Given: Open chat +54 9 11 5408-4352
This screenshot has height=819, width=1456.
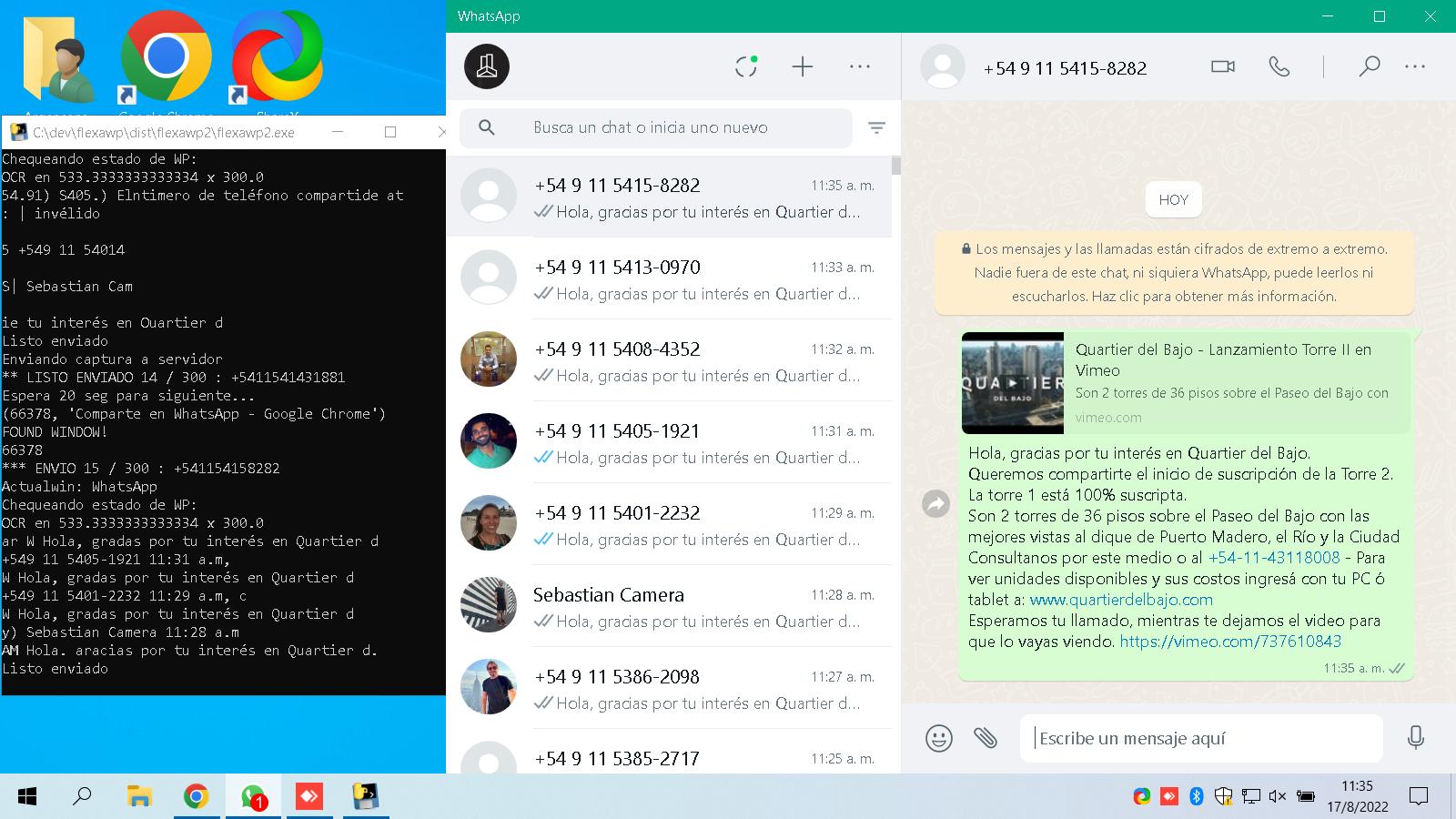Looking at the screenshot, I should [669, 360].
